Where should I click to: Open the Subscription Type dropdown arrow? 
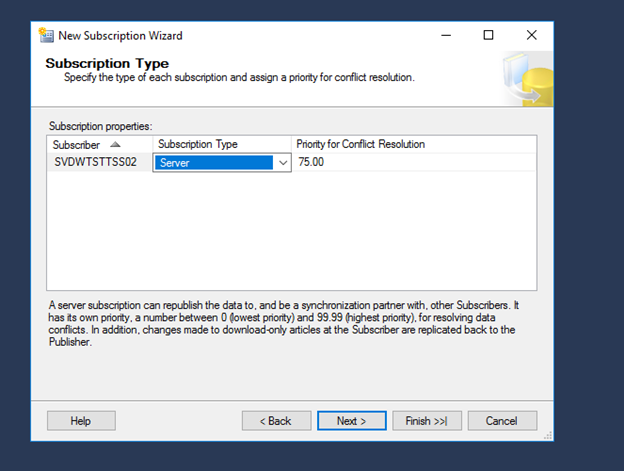coord(283,163)
